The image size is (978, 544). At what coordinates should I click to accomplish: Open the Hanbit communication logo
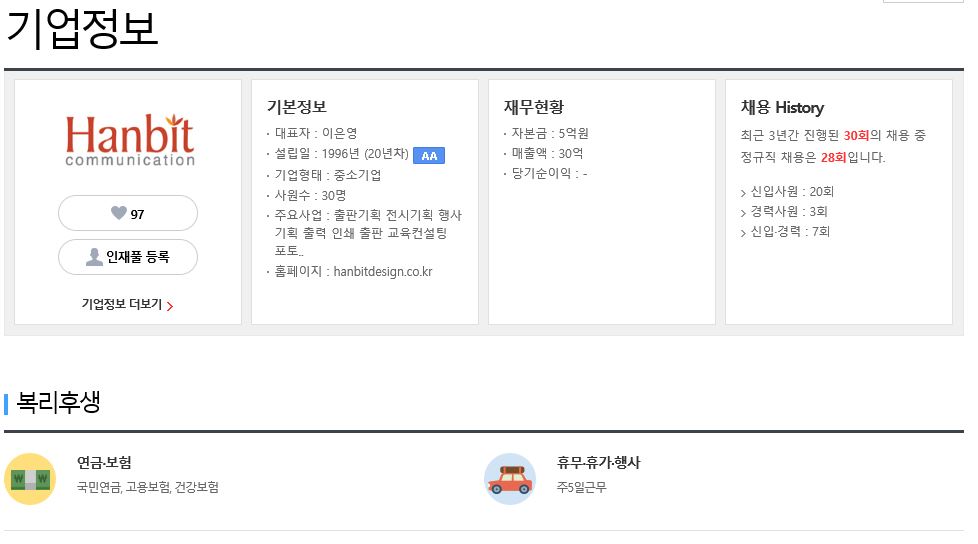pyautogui.click(x=130, y=140)
